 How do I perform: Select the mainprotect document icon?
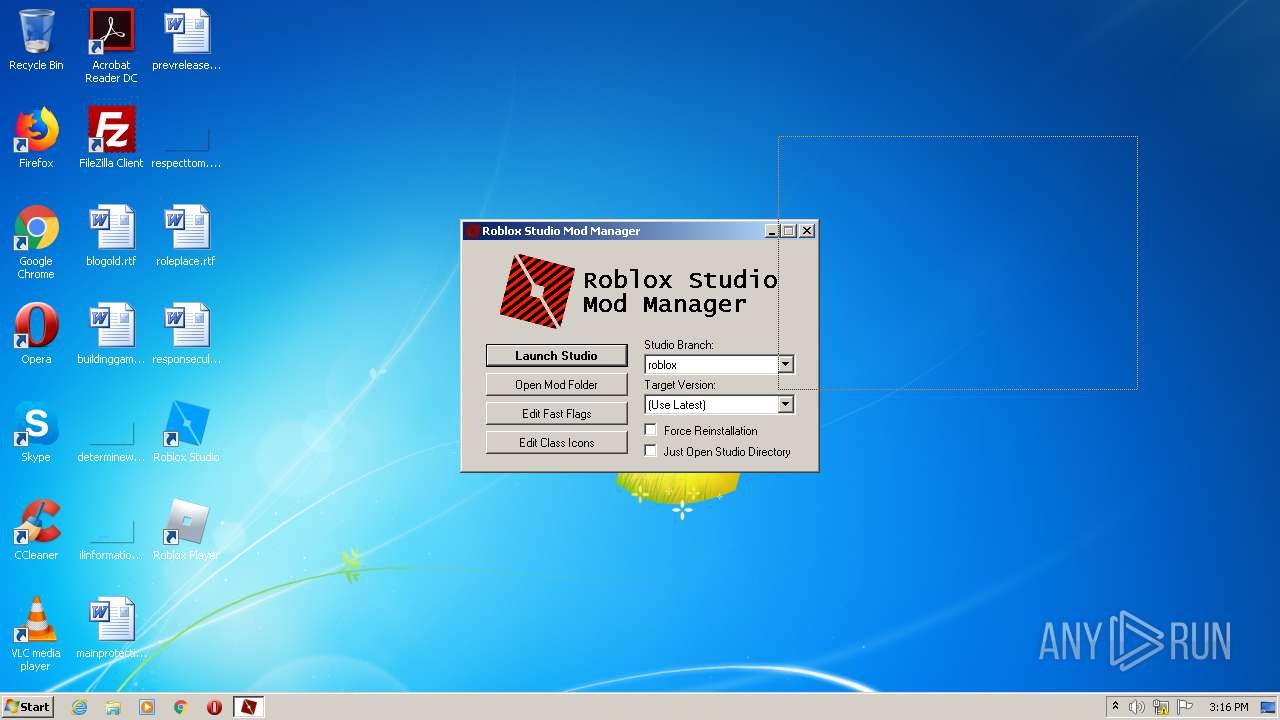tap(111, 628)
